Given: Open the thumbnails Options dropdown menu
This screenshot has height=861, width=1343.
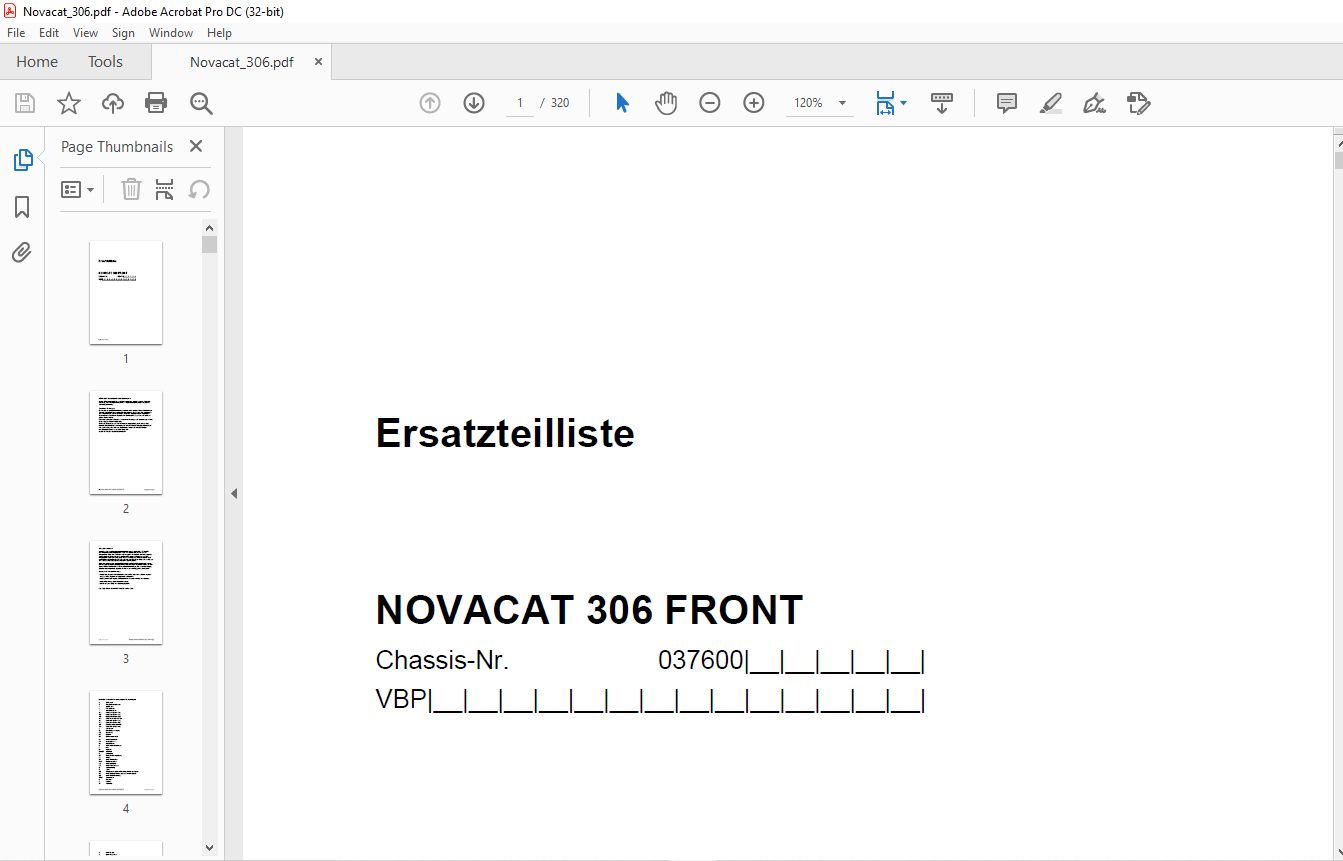Looking at the screenshot, I should [x=77, y=189].
